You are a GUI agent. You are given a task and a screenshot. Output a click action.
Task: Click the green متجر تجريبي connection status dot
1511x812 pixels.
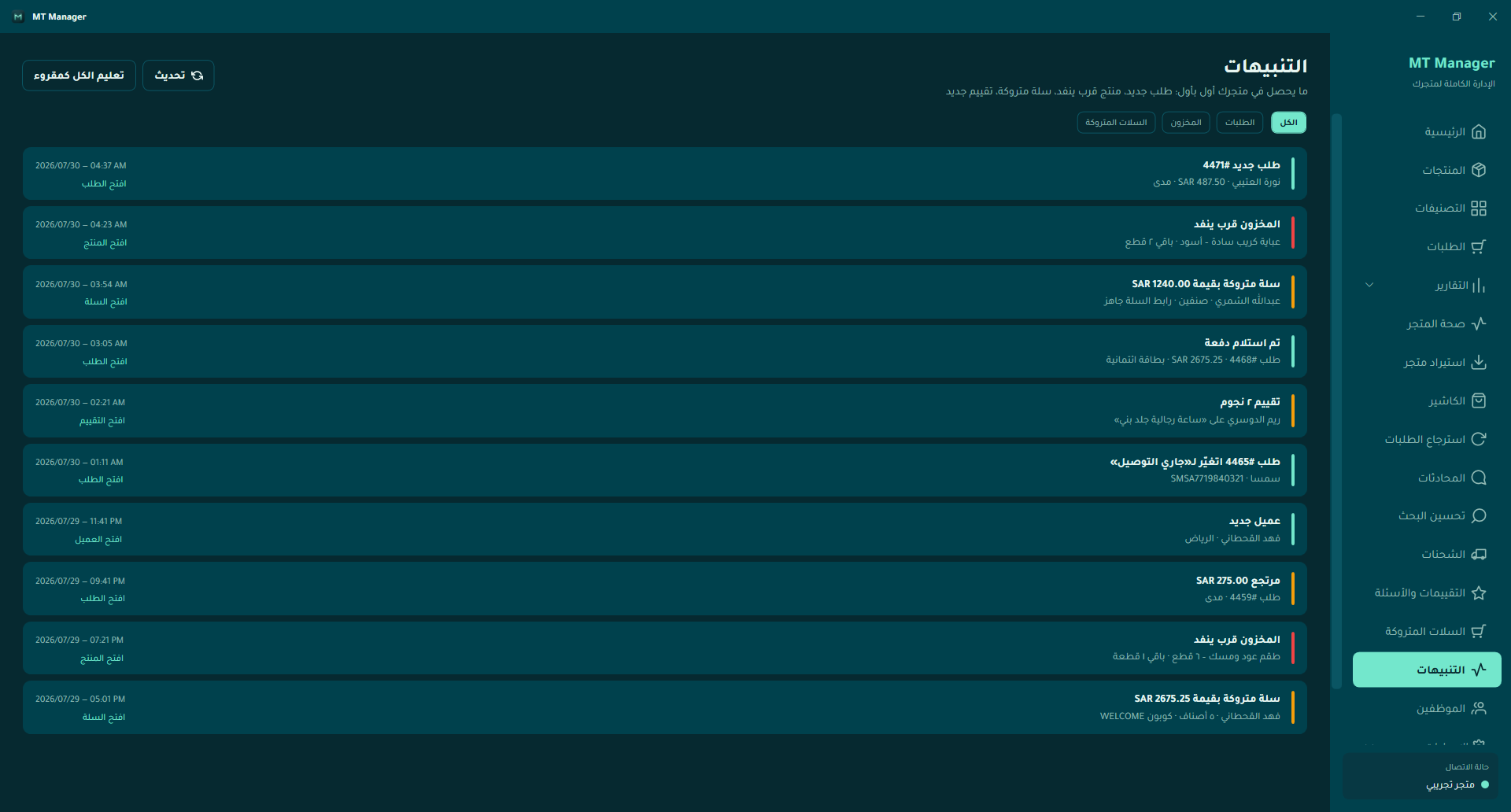pyautogui.click(x=1485, y=784)
